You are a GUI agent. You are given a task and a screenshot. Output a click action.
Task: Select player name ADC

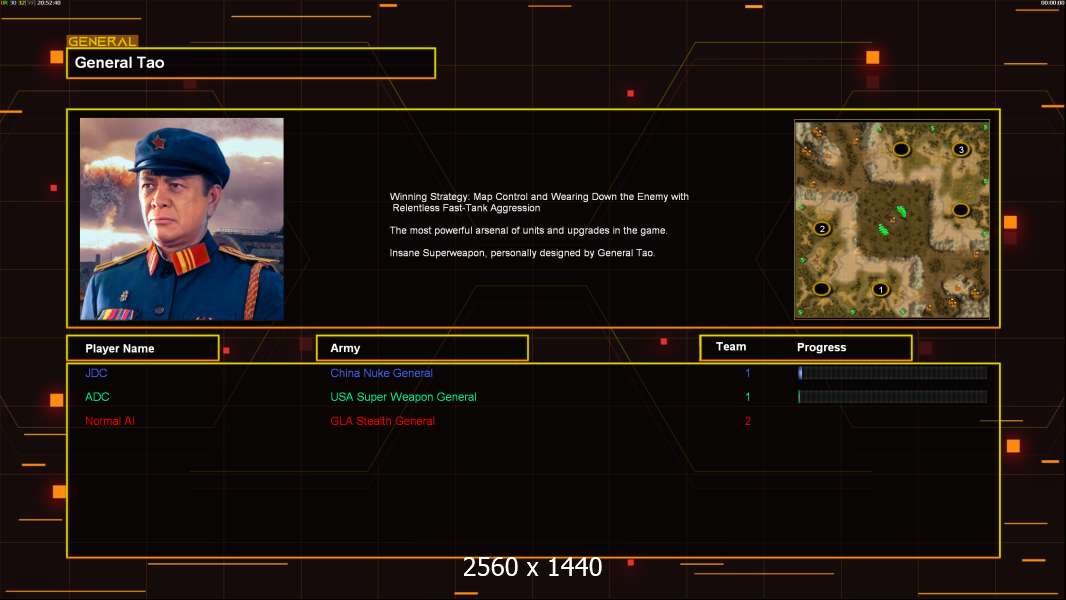click(x=97, y=397)
